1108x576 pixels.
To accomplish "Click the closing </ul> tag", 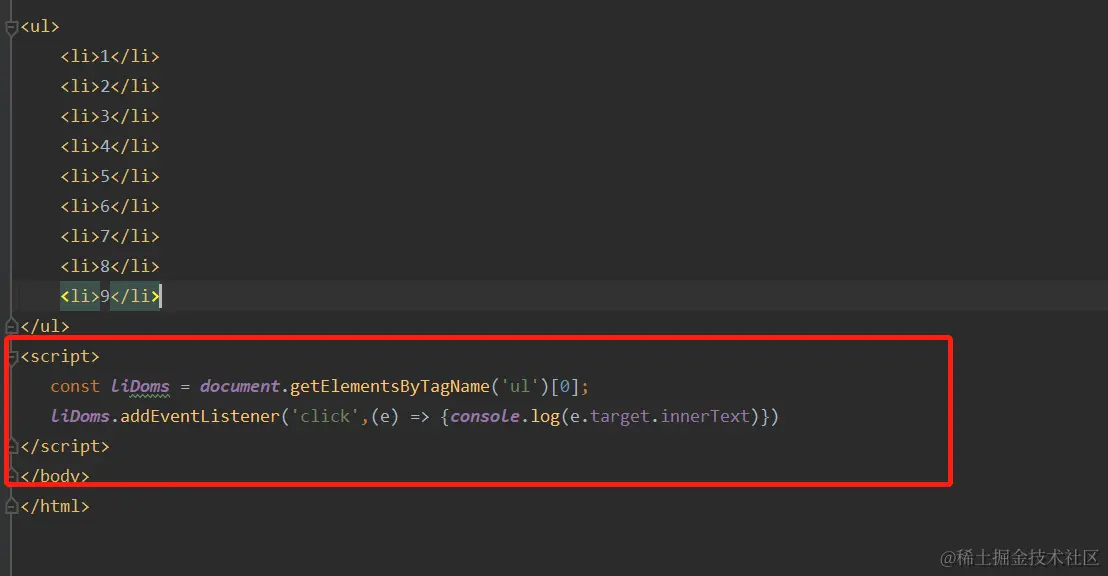I will pyautogui.click(x=45, y=327).
